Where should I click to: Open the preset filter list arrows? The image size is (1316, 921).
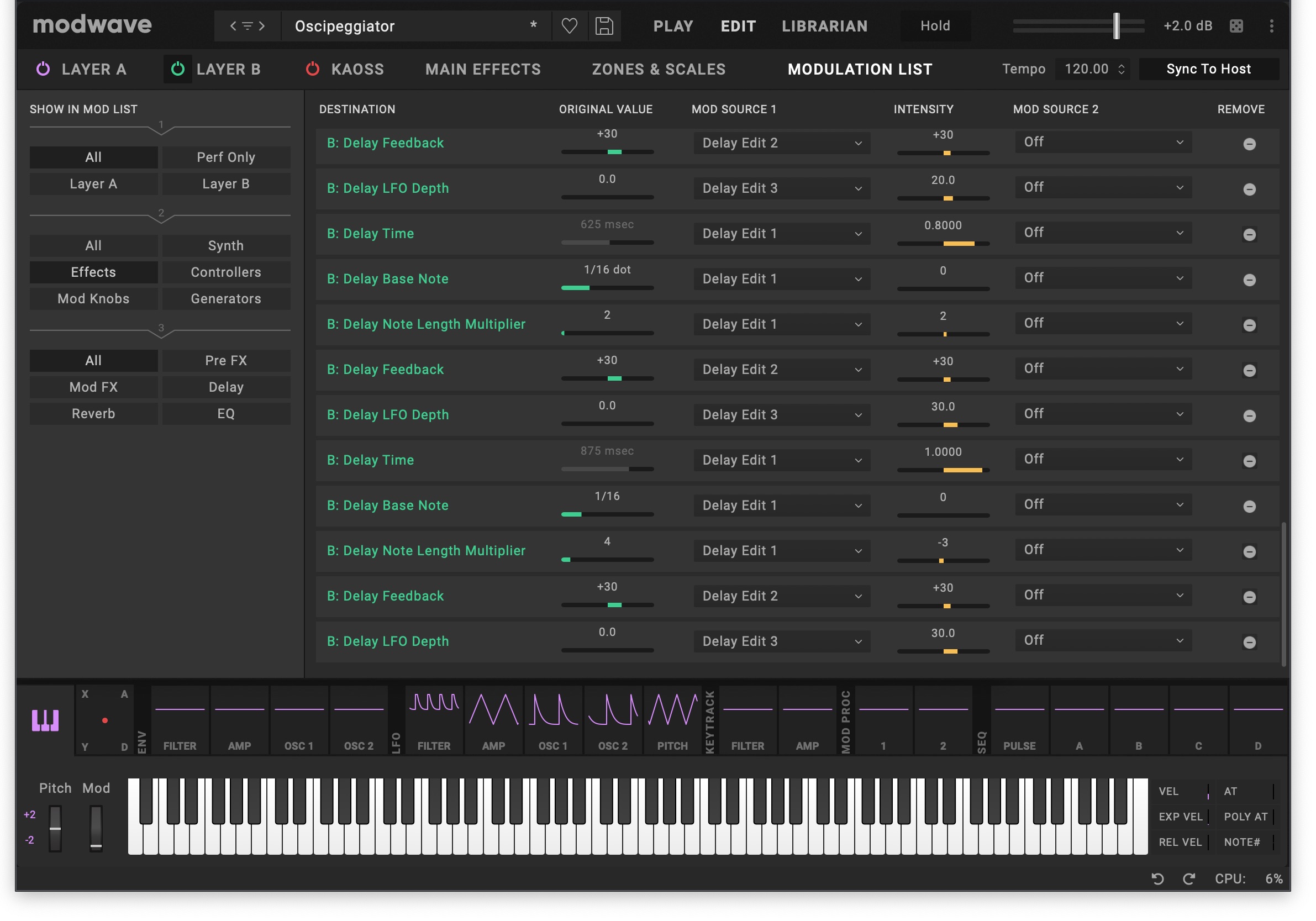coord(247,27)
